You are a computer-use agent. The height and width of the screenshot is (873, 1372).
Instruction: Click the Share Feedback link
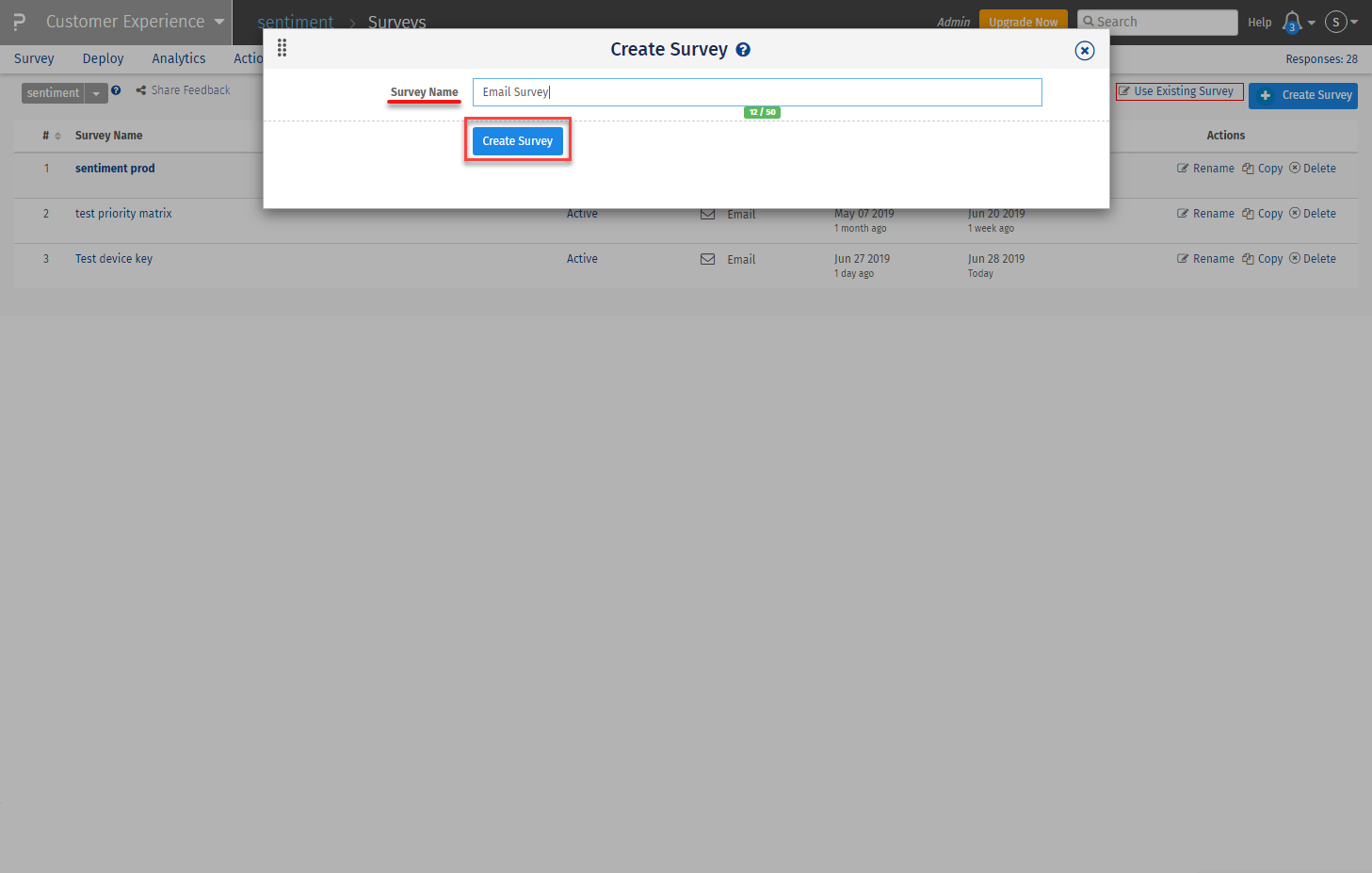tap(183, 90)
